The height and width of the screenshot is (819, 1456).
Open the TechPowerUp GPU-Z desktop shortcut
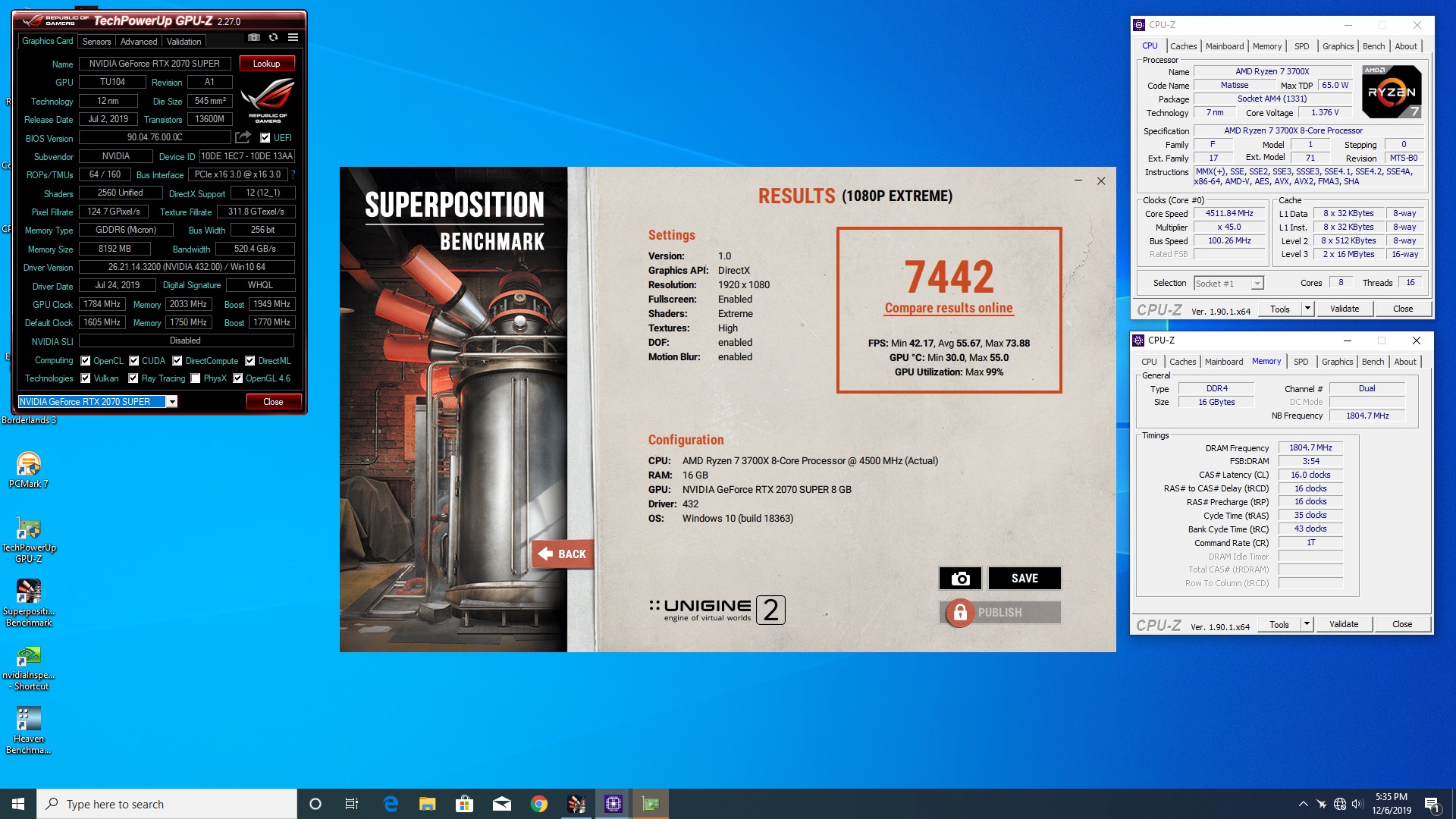29,539
